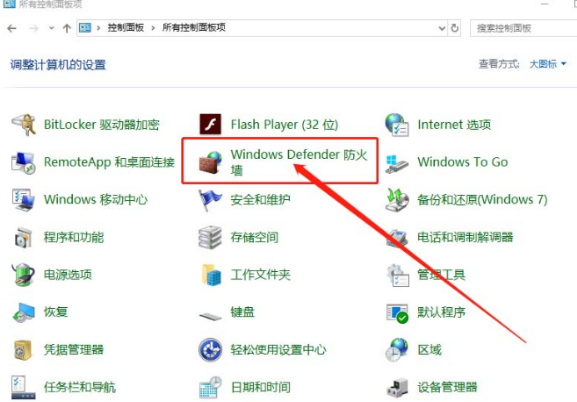This screenshot has width=577, height=402.
Task: Click the back navigation arrow
Action: pyautogui.click(x=12, y=28)
